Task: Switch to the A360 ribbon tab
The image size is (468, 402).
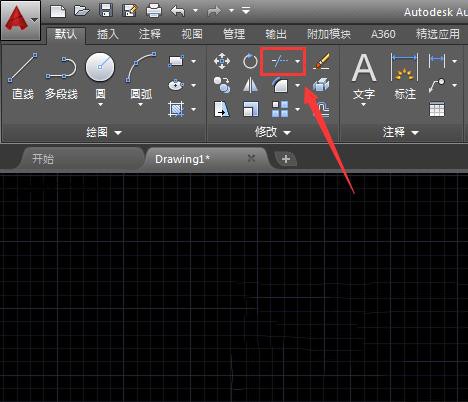Action: pos(383,34)
